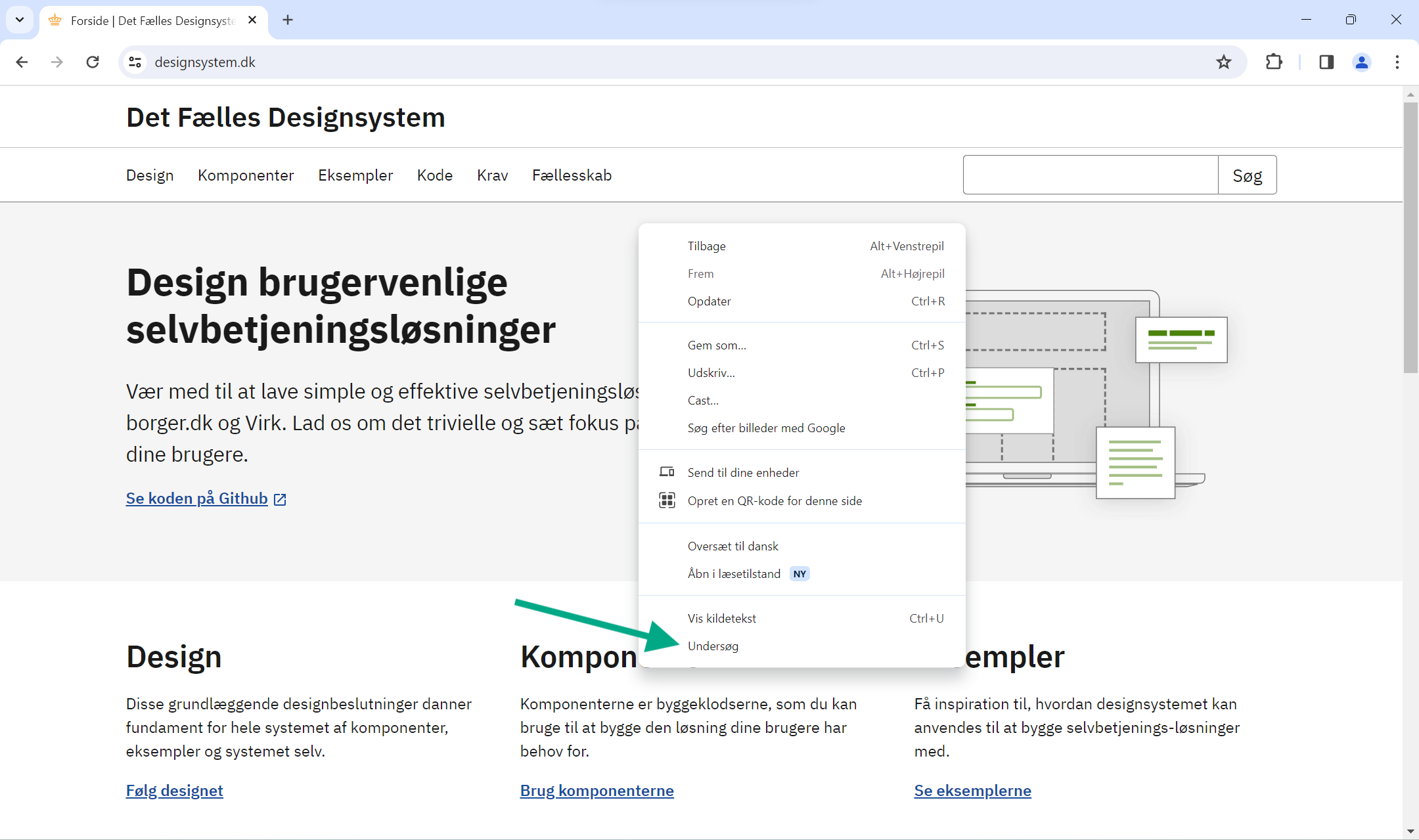Select Tilbage in the context menu
The width and height of the screenshot is (1419, 840).
pos(801,246)
